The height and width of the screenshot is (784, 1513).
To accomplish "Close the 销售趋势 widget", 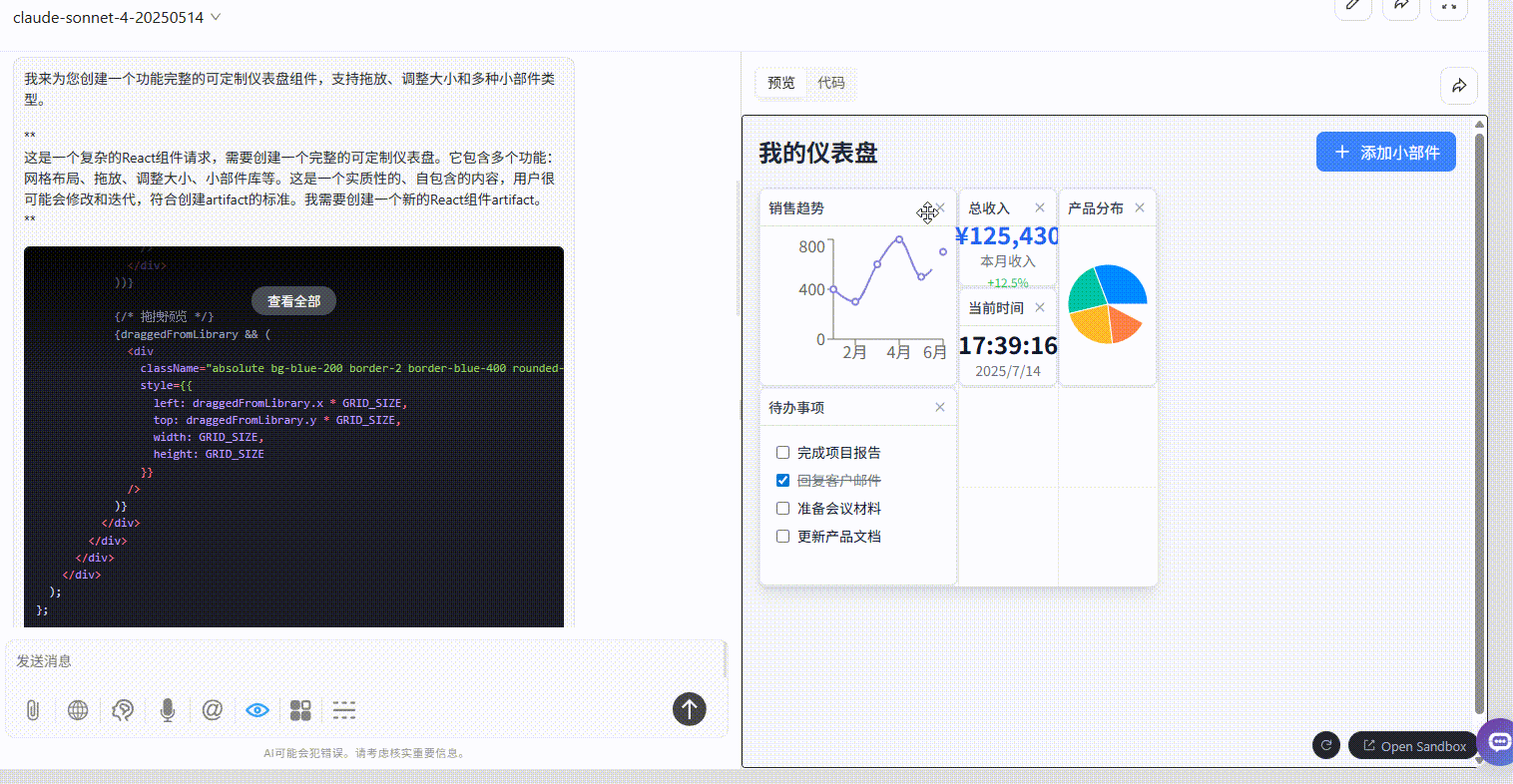I will (940, 207).
